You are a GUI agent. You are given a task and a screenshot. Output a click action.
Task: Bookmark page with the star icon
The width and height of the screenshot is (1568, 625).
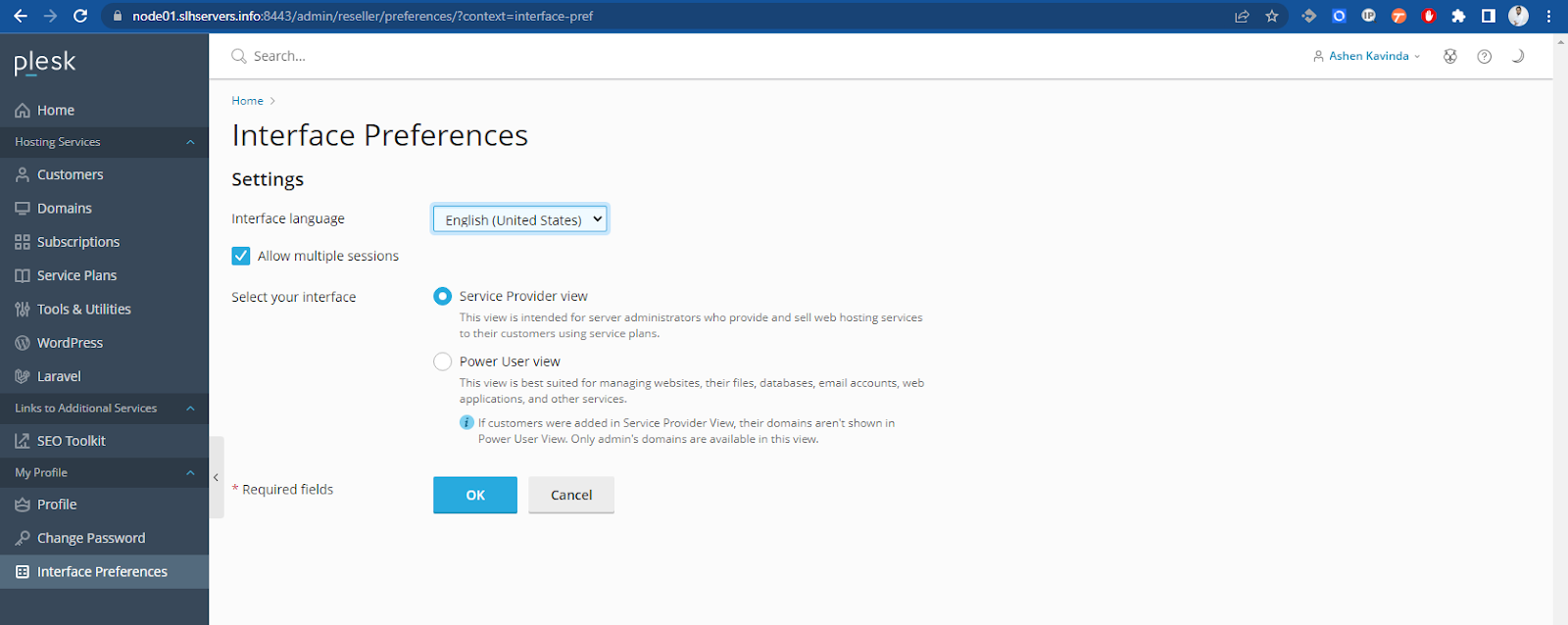[x=1271, y=16]
